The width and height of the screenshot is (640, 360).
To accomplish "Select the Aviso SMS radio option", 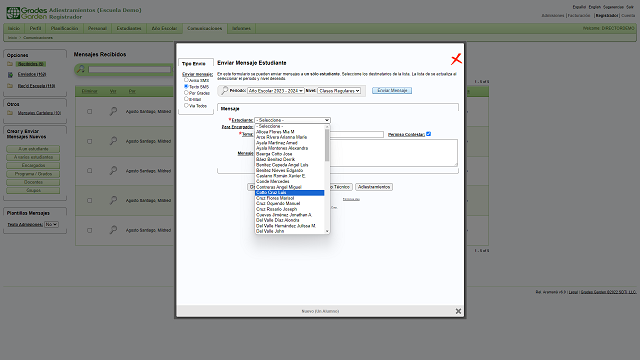I will [186, 80].
